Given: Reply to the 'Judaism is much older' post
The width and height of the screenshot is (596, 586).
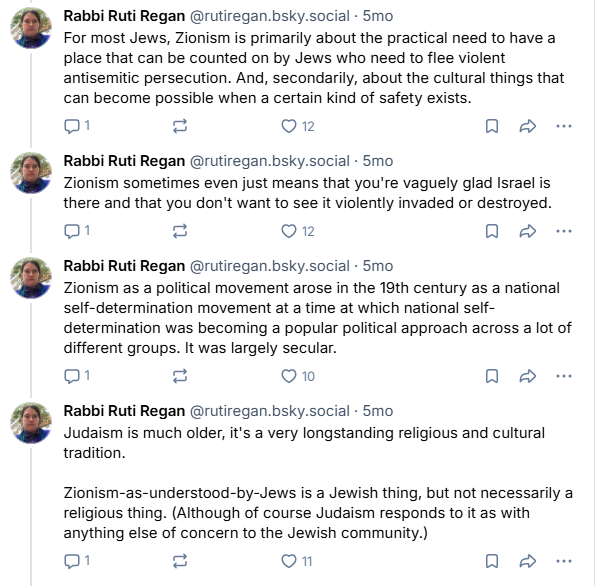Looking at the screenshot, I should [77, 561].
